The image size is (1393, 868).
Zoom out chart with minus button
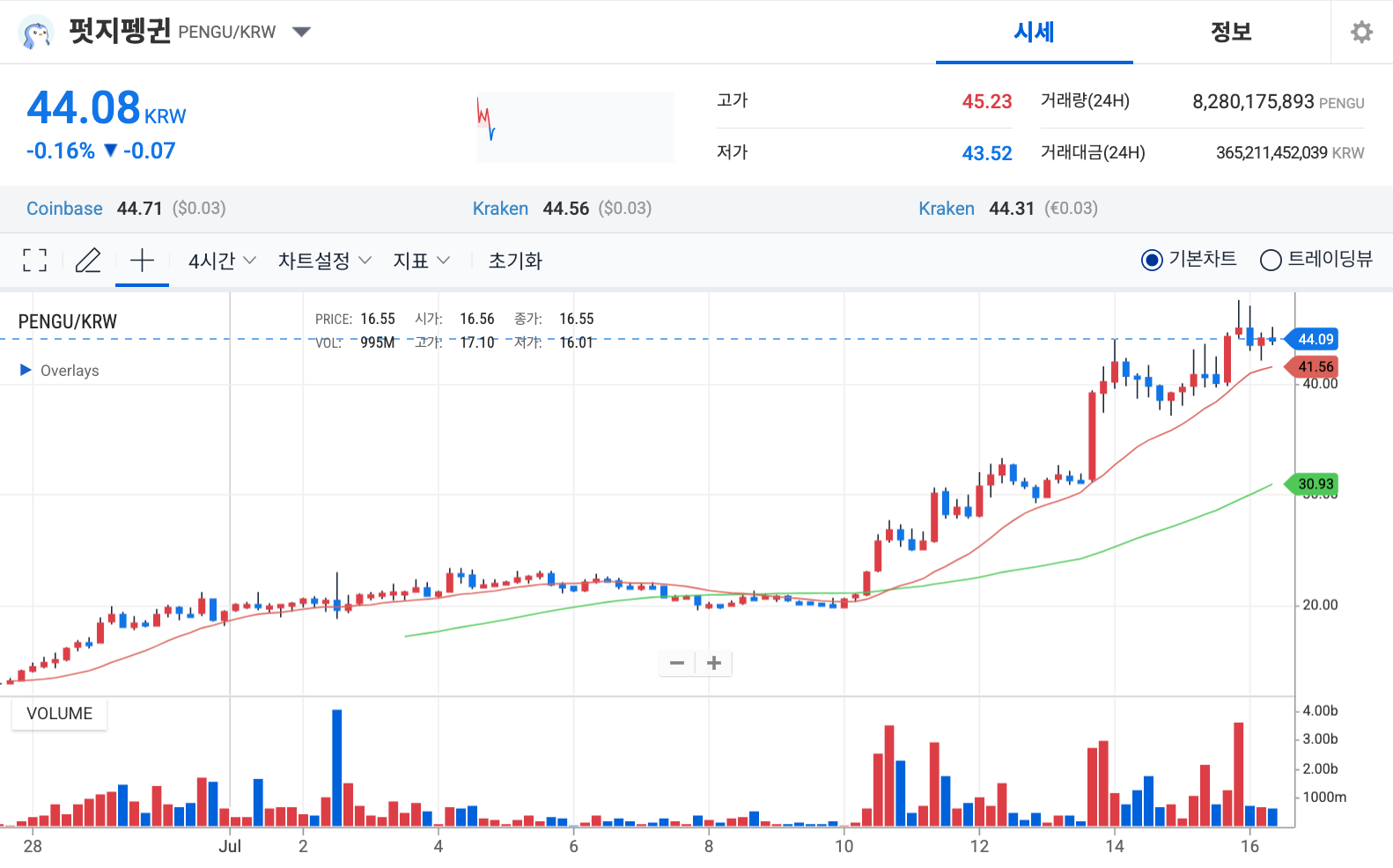(677, 663)
